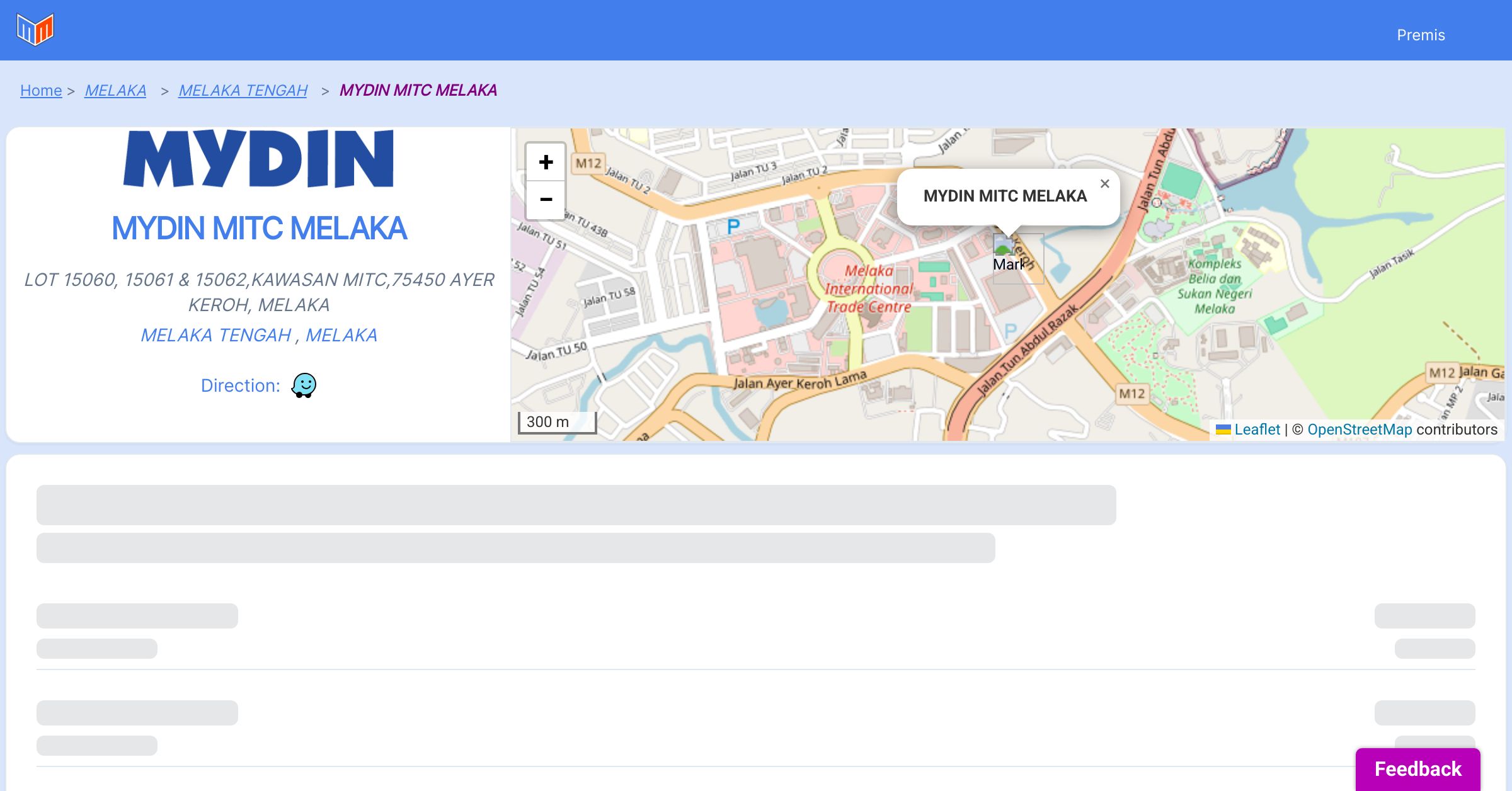
Task: Click MELAKA TENGAH district text under address
Action: (215, 335)
